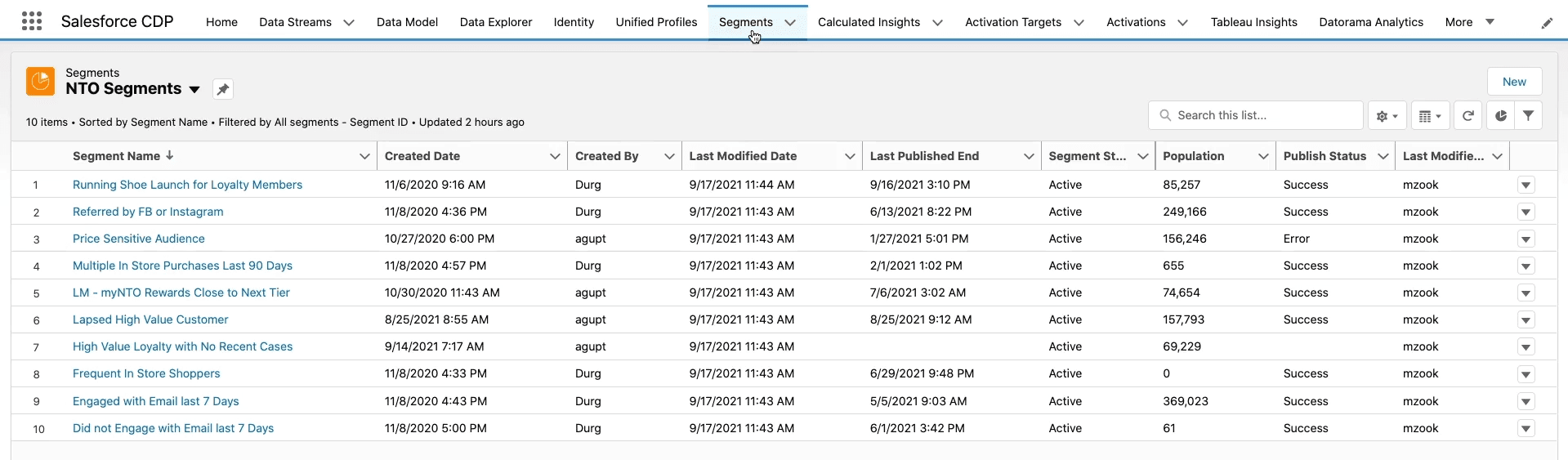
Task: Go to the Data Explorer tab
Action: coord(495,22)
